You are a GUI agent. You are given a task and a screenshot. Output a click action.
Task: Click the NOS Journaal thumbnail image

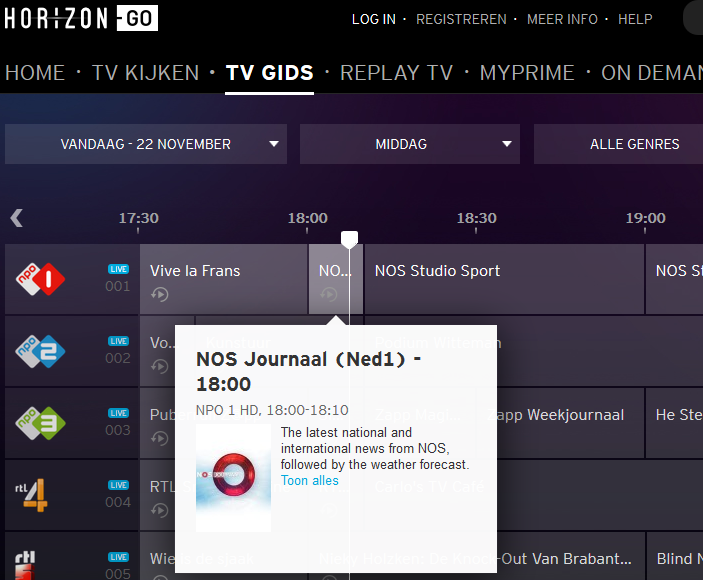pos(233,478)
